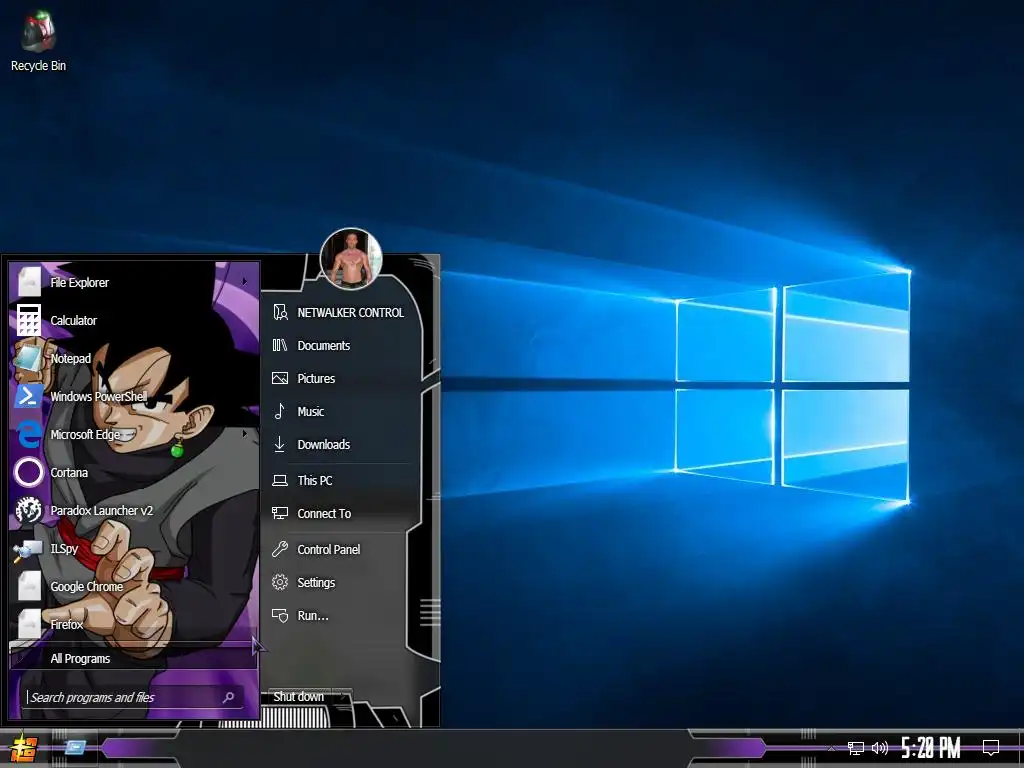Viewport: 1024px width, 768px height.
Task: Click the Cortana circle icon
Action: click(x=29, y=472)
